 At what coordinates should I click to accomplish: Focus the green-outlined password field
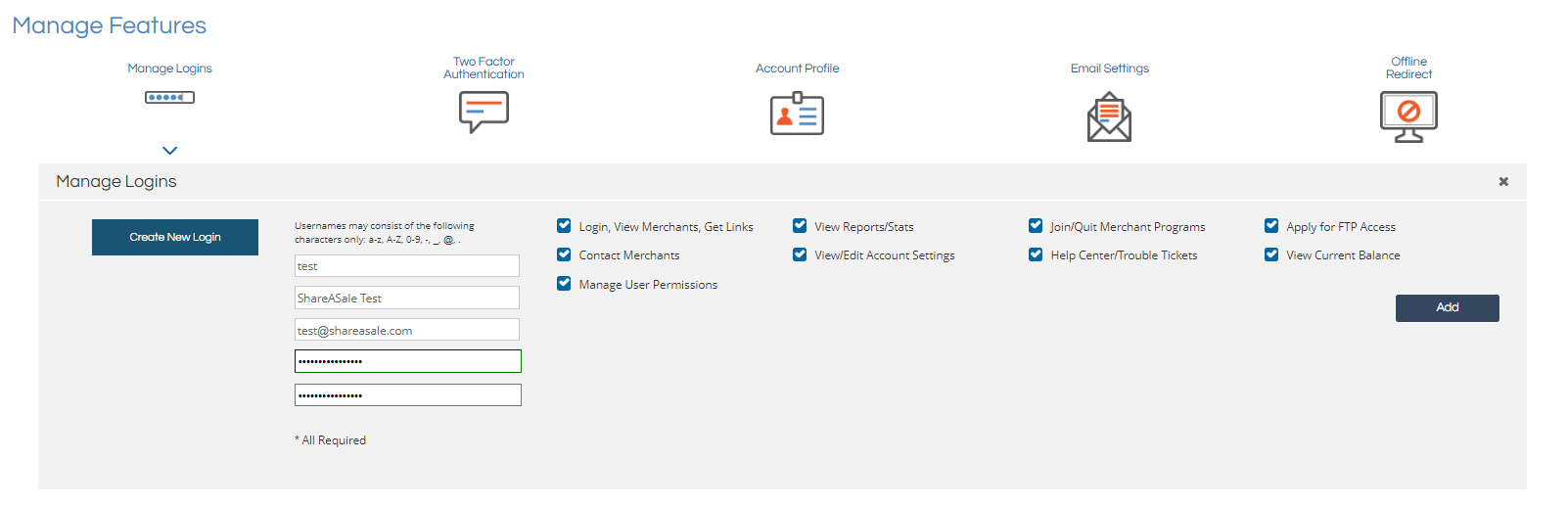[x=407, y=361]
